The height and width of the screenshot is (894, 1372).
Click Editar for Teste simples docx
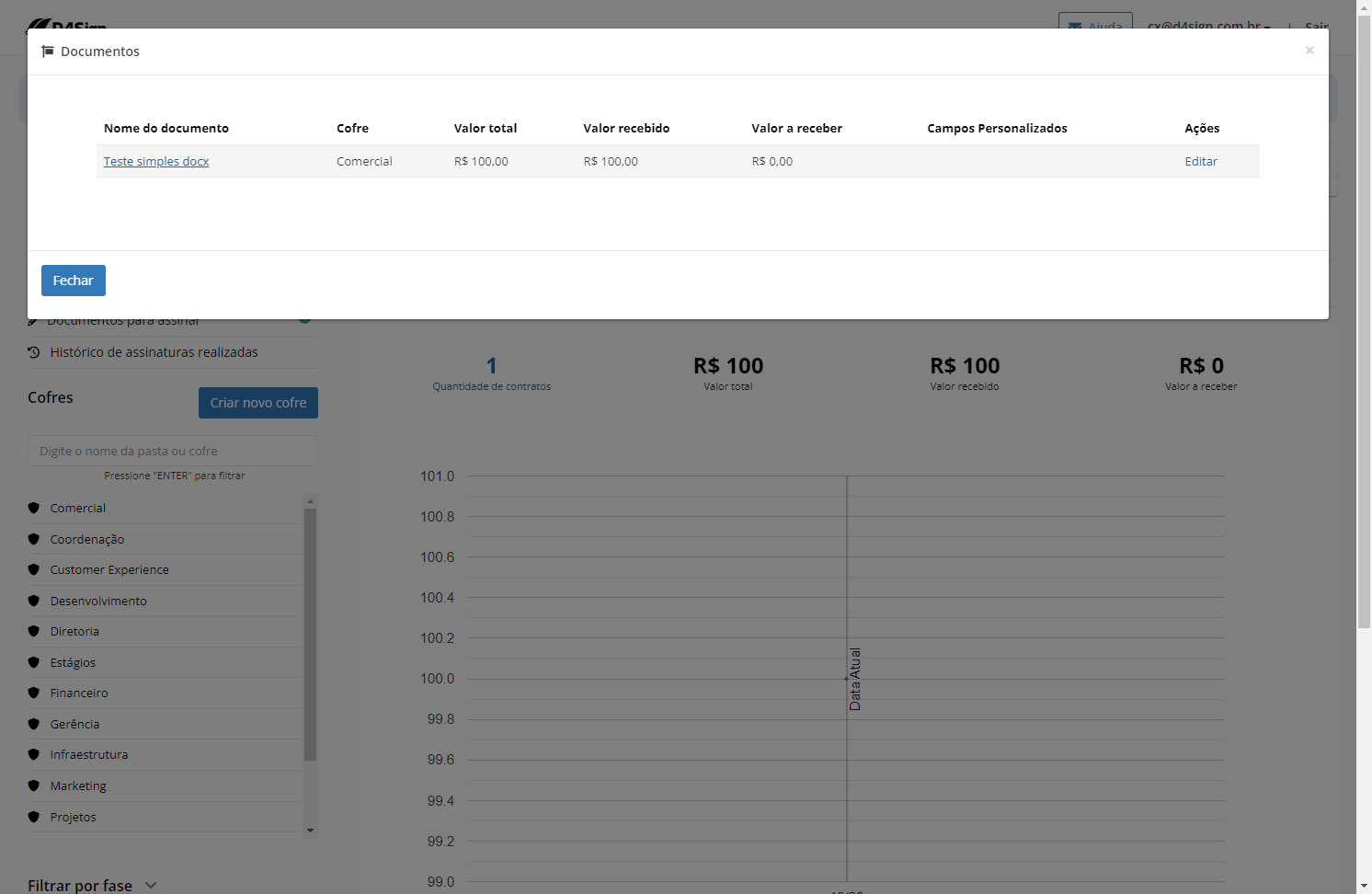pyautogui.click(x=1201, y=161)
